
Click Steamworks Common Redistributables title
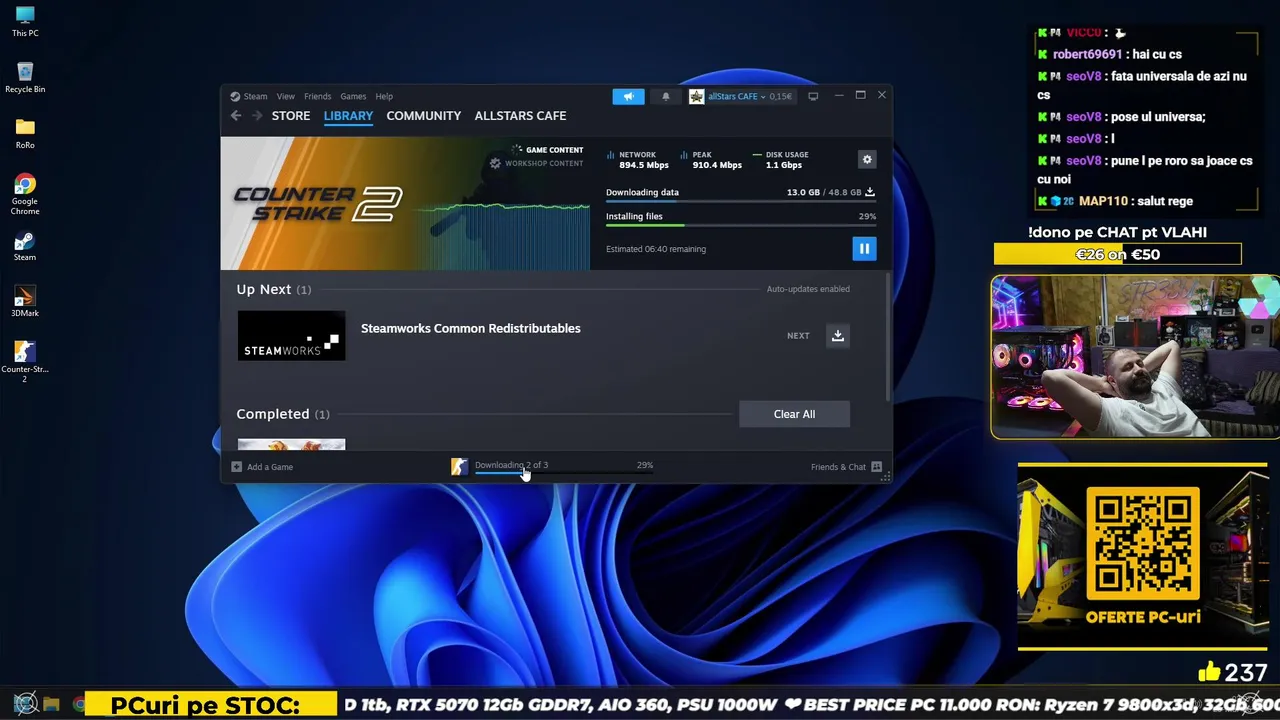click(x=470, y=328)
